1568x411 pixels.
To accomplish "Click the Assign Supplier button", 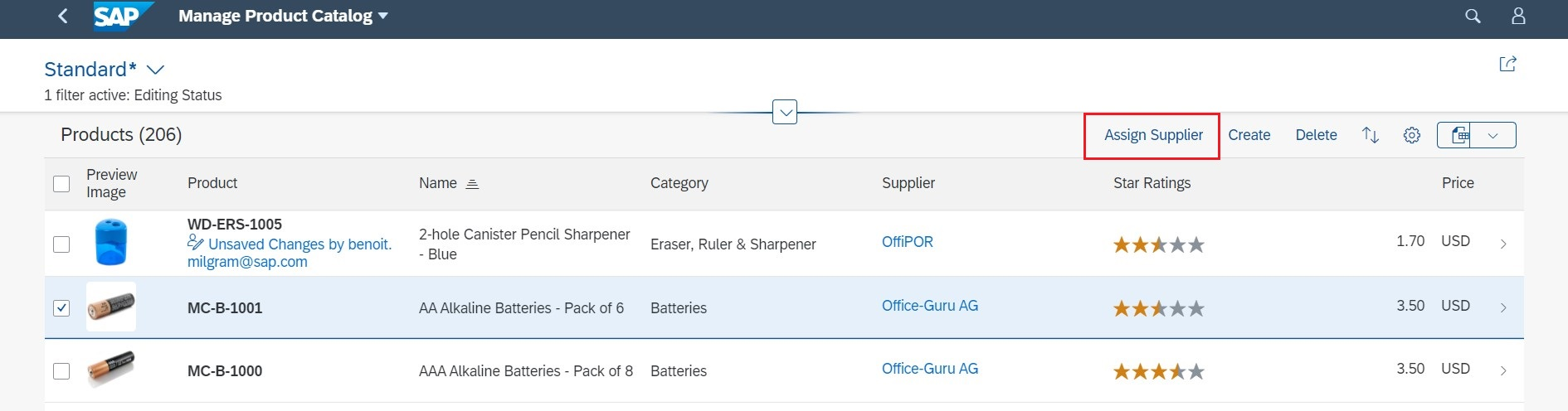I will click(1153, 135).
